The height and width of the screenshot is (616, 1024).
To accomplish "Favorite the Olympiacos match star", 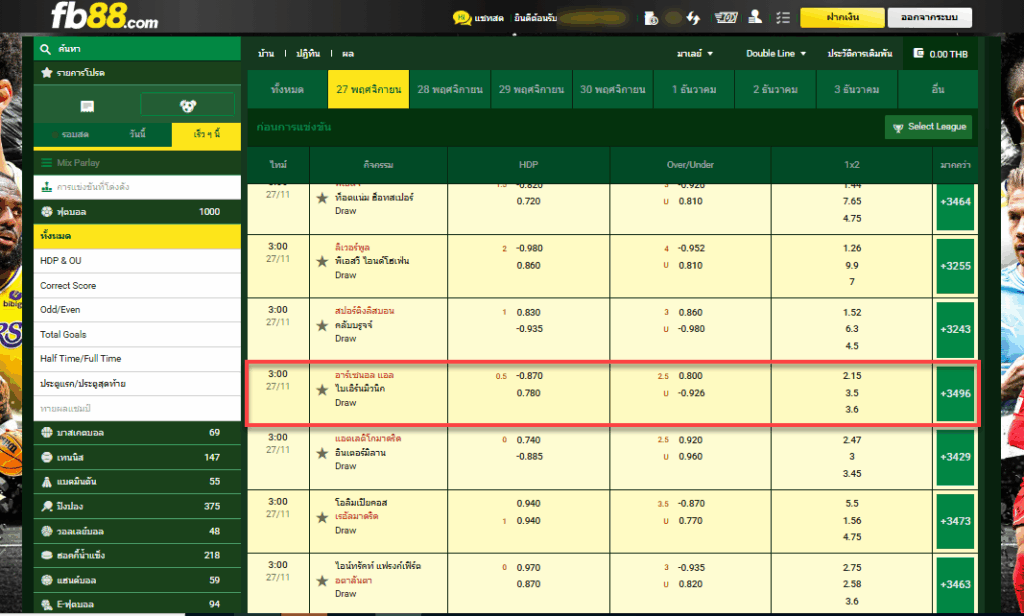I will coord(322,517).
